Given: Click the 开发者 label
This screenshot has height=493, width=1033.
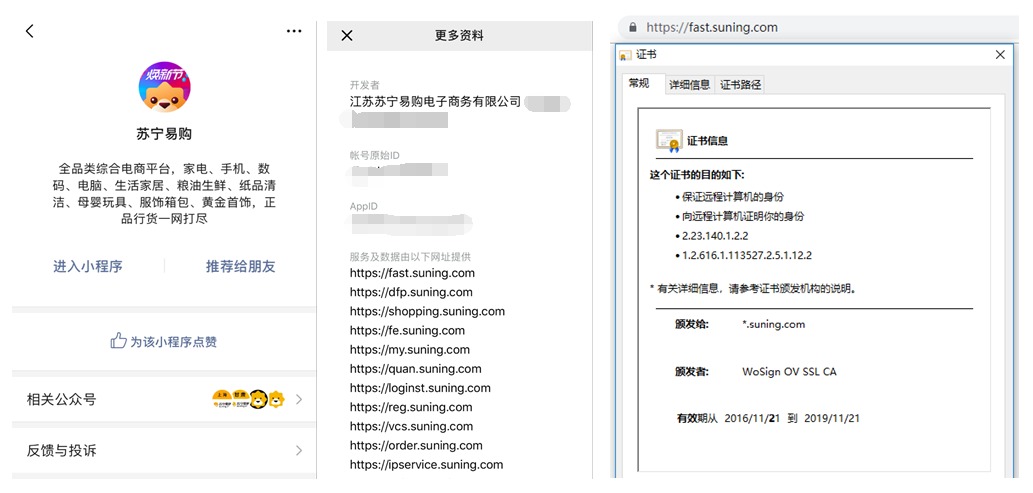Looking at the screenshot, I should tap(364, 86).
